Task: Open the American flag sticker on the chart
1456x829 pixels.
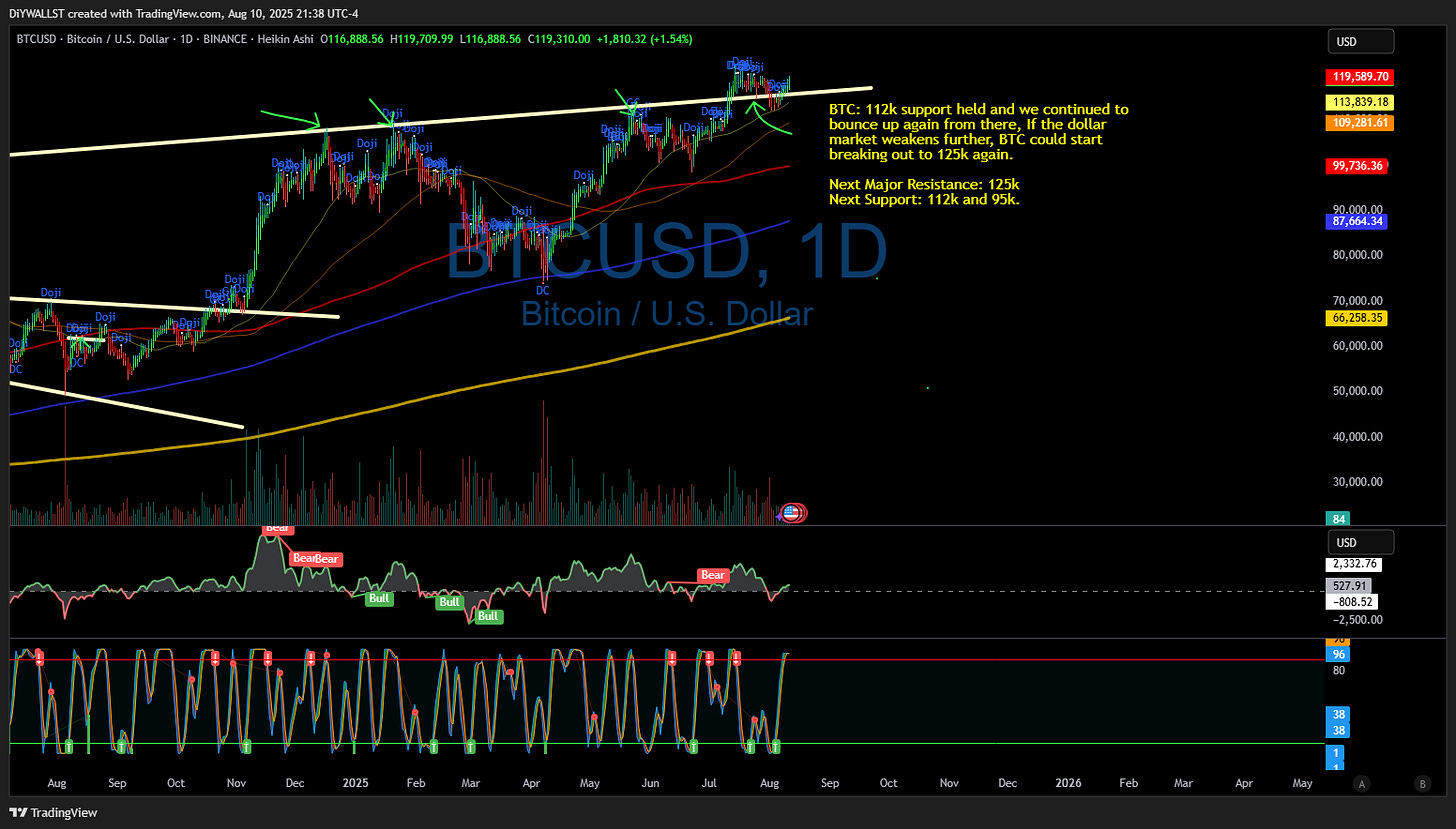Action: pos(791,512)
